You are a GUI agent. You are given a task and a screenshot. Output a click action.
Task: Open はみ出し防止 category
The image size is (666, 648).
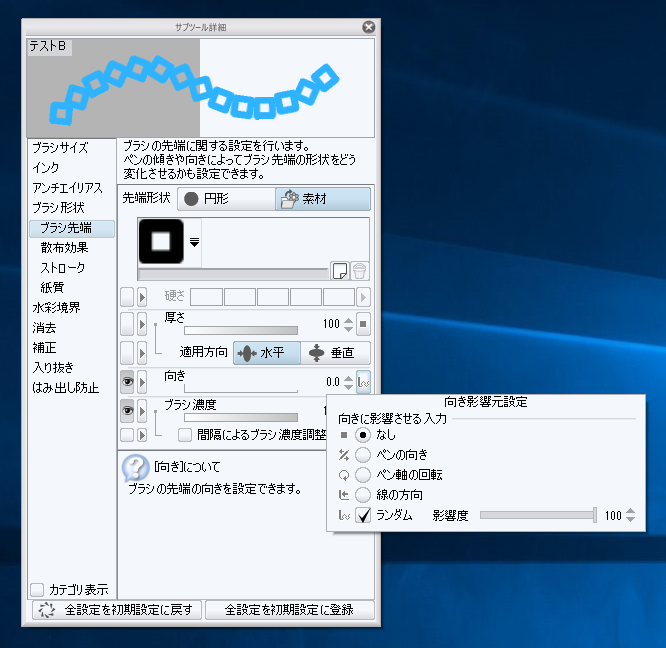[66, 388]
